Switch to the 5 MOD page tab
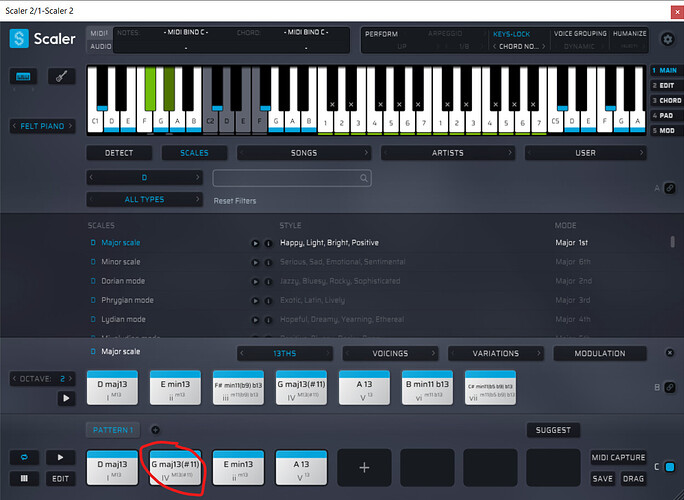684x500 pixels. [667, 130]
